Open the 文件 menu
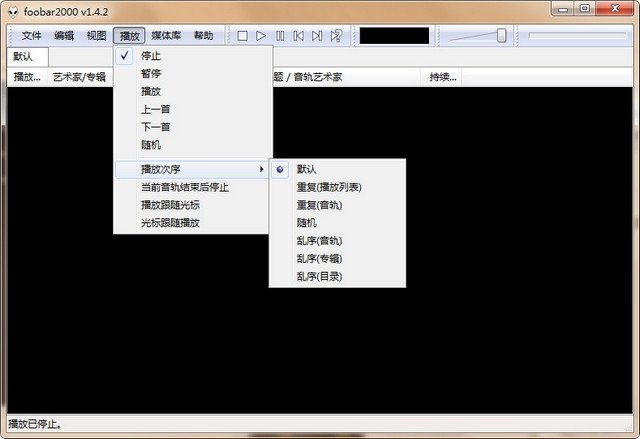640x439 pixels. (x=31, y=36)
